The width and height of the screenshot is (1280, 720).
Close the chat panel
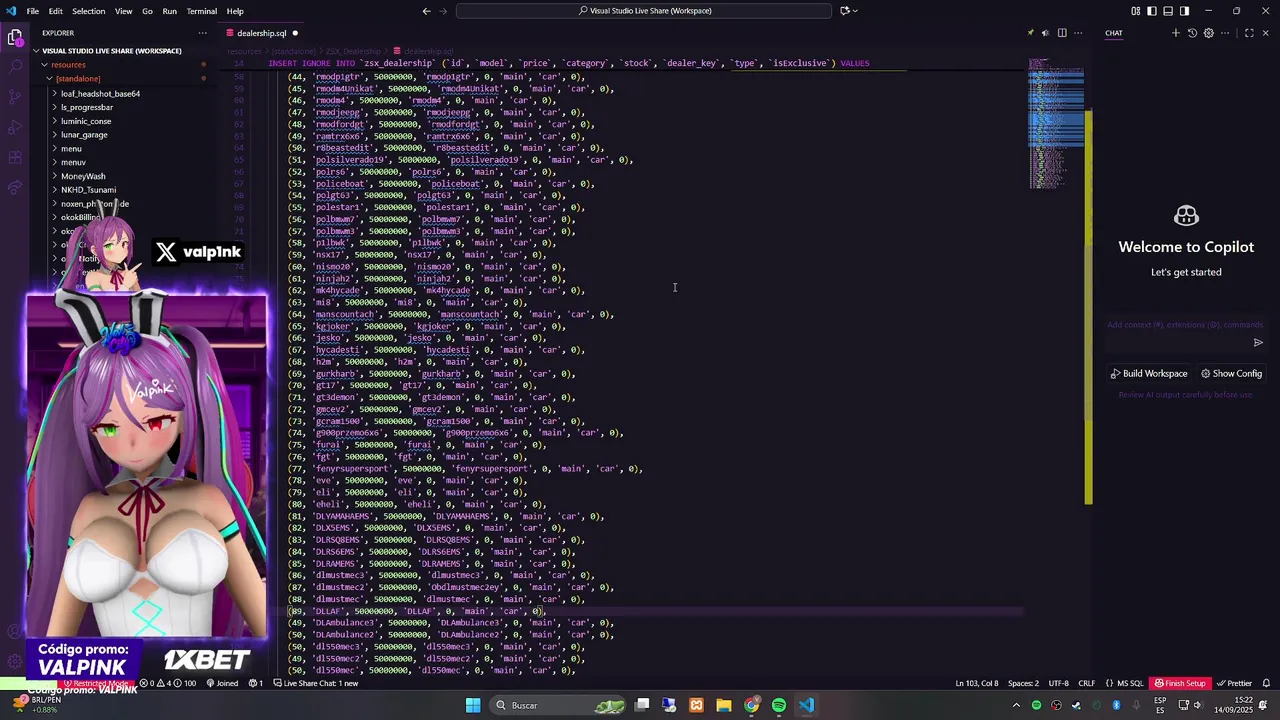[x=1266, y=33]
